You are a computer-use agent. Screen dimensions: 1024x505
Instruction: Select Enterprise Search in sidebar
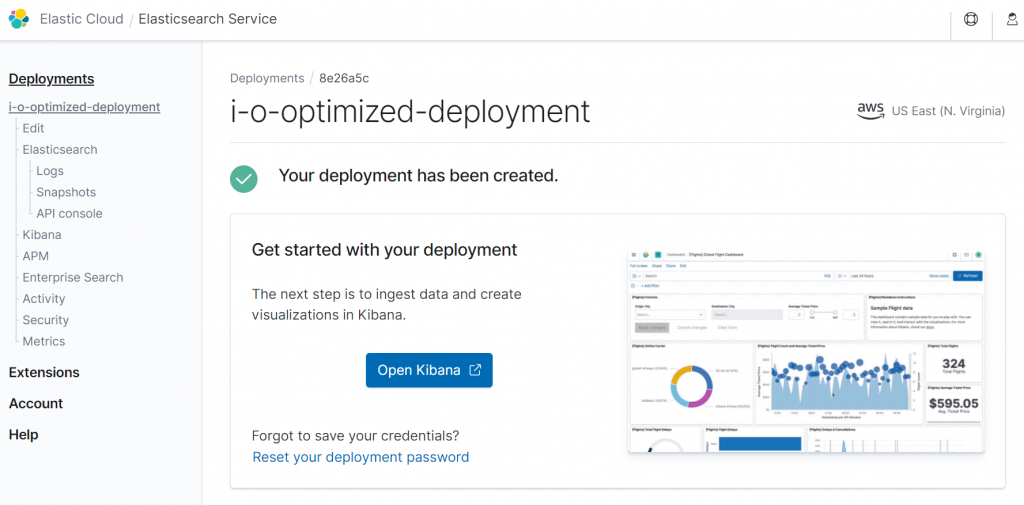click(x=73, y=277)
